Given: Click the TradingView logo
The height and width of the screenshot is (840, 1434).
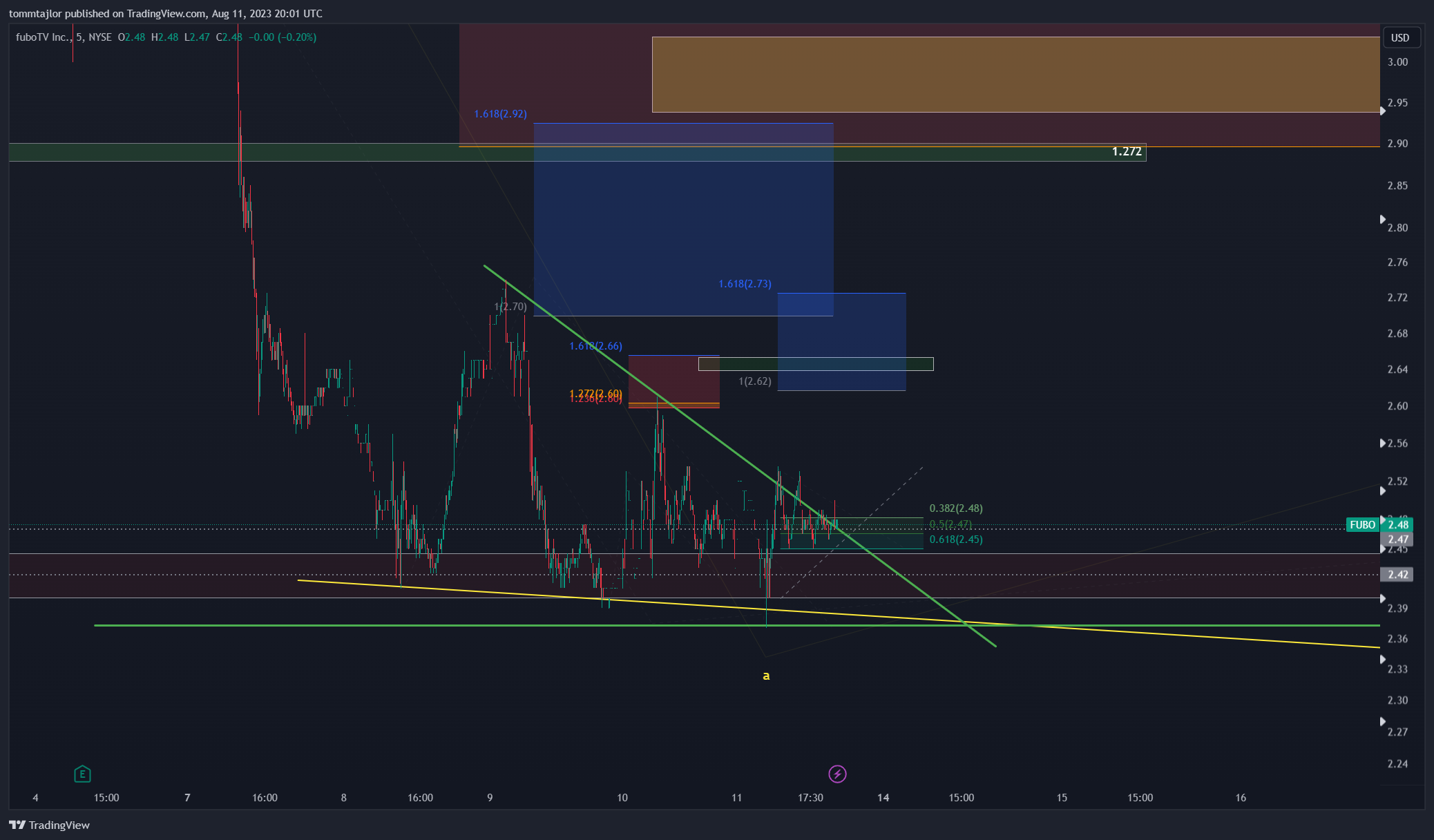Looking at the screenshot, I should (49, 825).
